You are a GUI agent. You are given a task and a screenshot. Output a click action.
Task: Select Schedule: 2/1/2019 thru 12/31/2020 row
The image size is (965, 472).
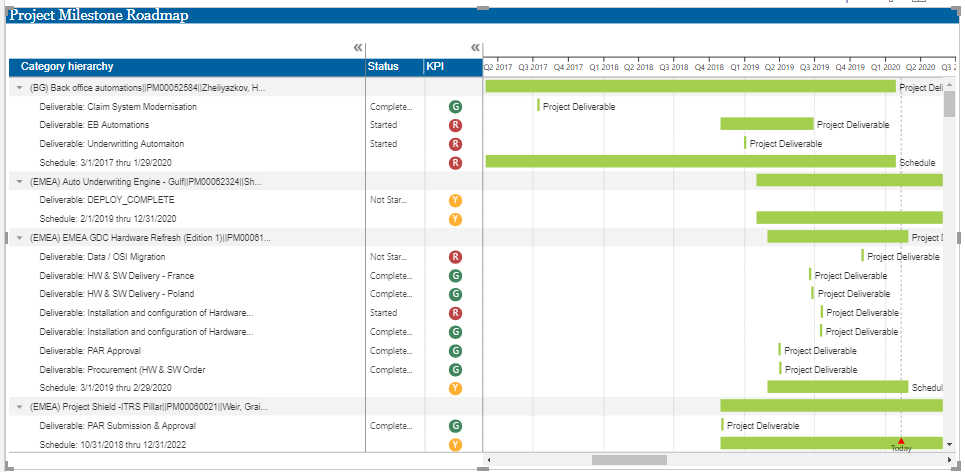pos(246,218)
